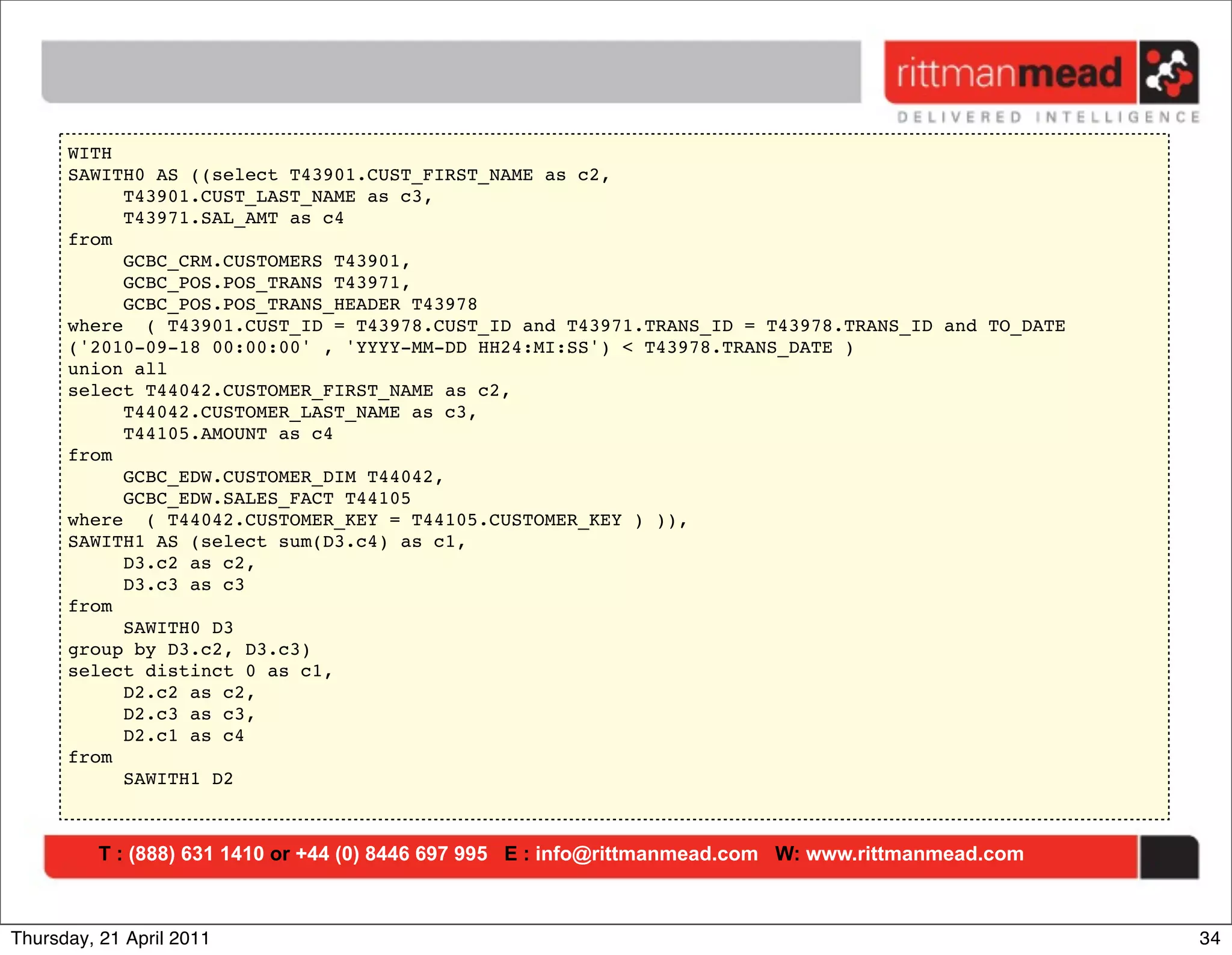Click the page number 34
Viewport: 1232px width, 955px height.
point(1209,939)
